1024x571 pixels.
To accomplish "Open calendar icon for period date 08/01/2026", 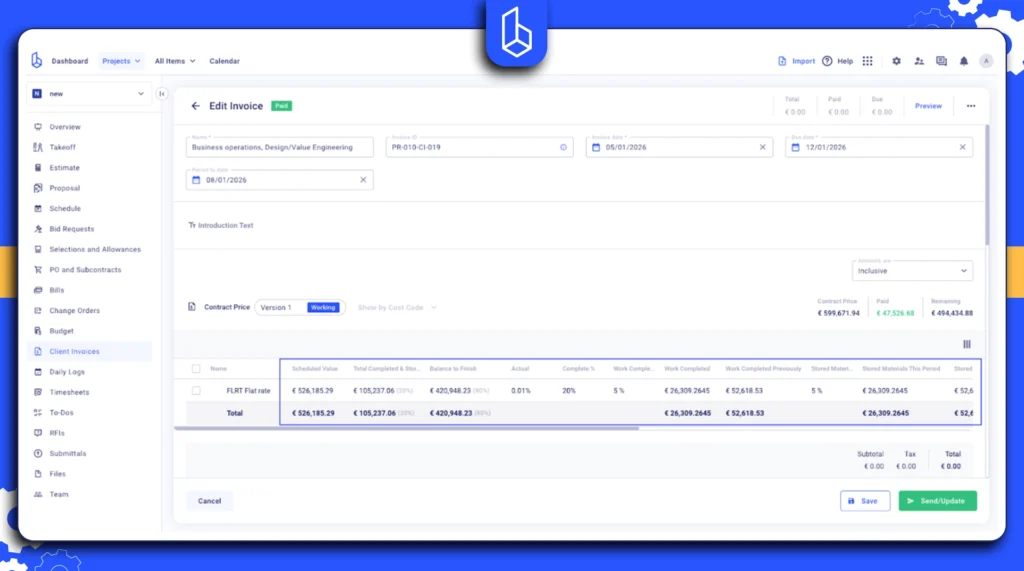I will pos(196,180).
